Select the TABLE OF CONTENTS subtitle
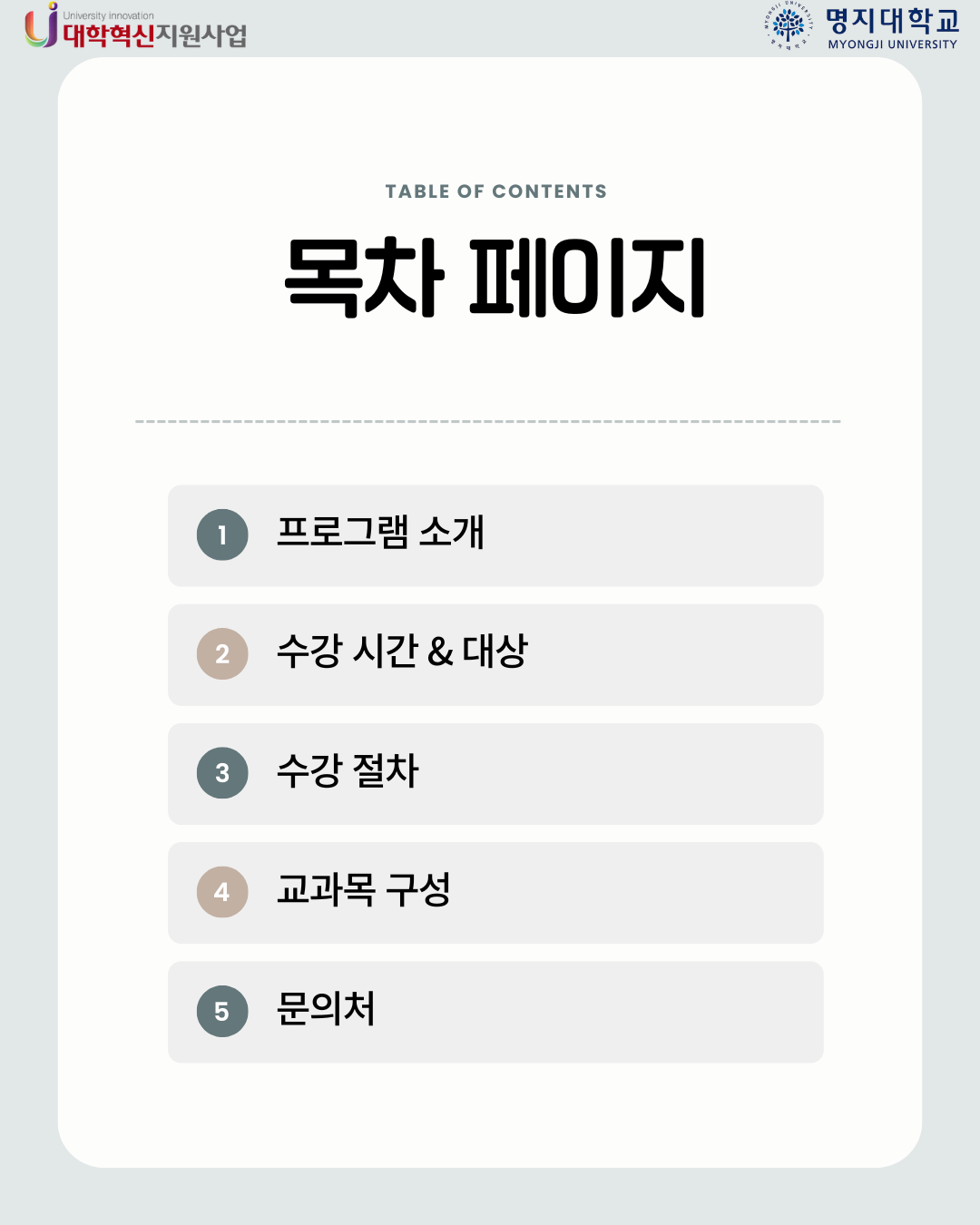Image resolution: width=980 pixels, height=1225 pixels. [495, 191]
